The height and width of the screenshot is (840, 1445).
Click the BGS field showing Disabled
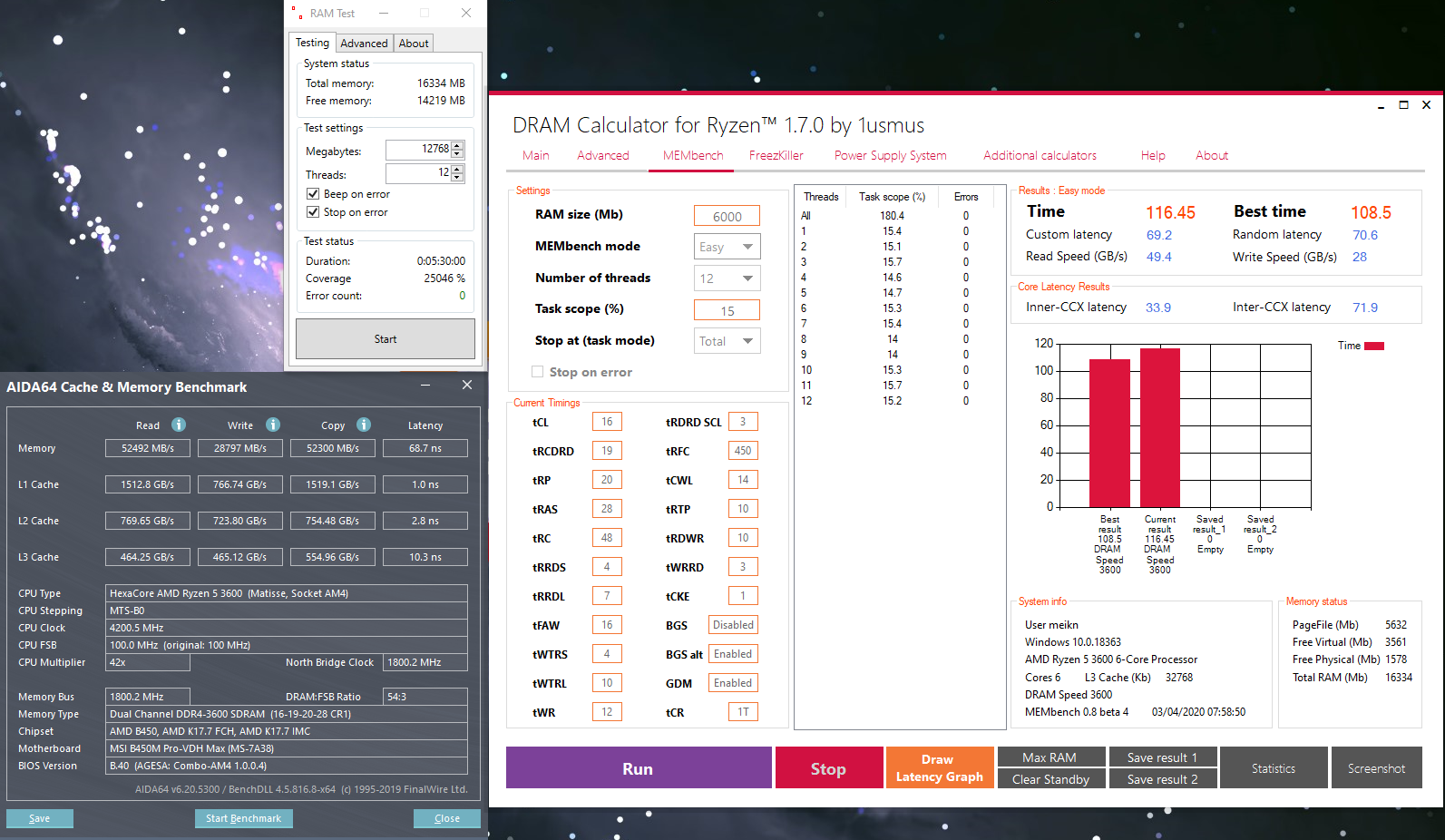coord(733,625)
